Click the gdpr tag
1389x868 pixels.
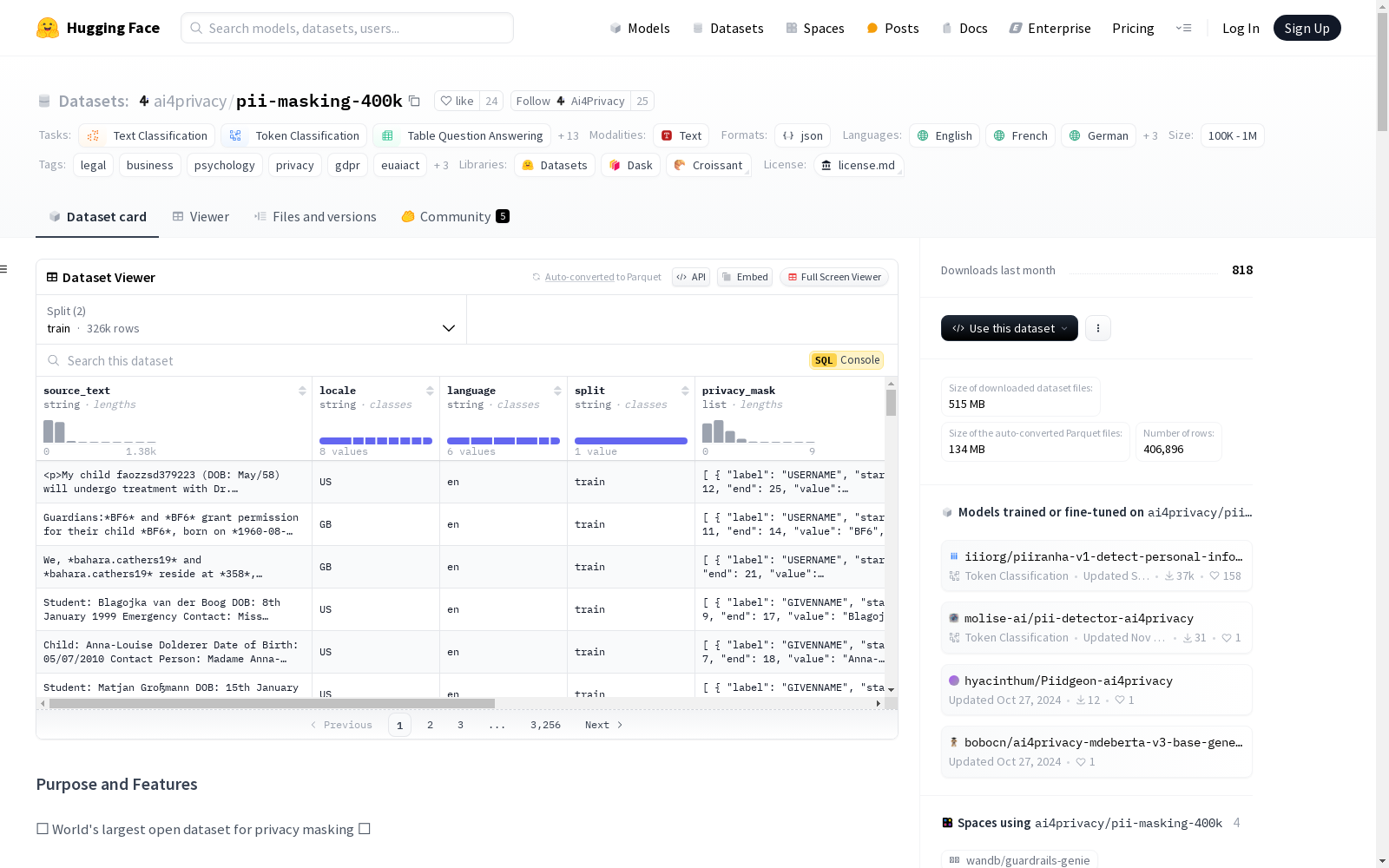click(347, 165)
